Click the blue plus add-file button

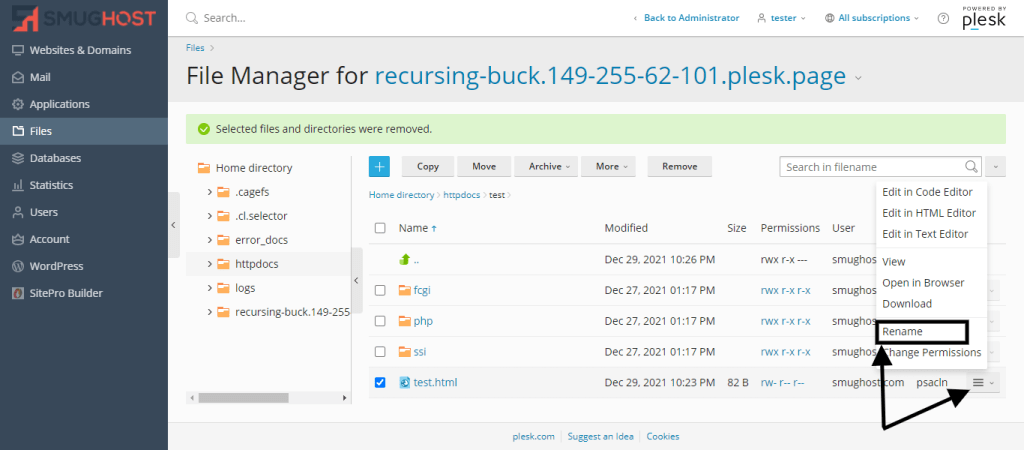(379, 167)
